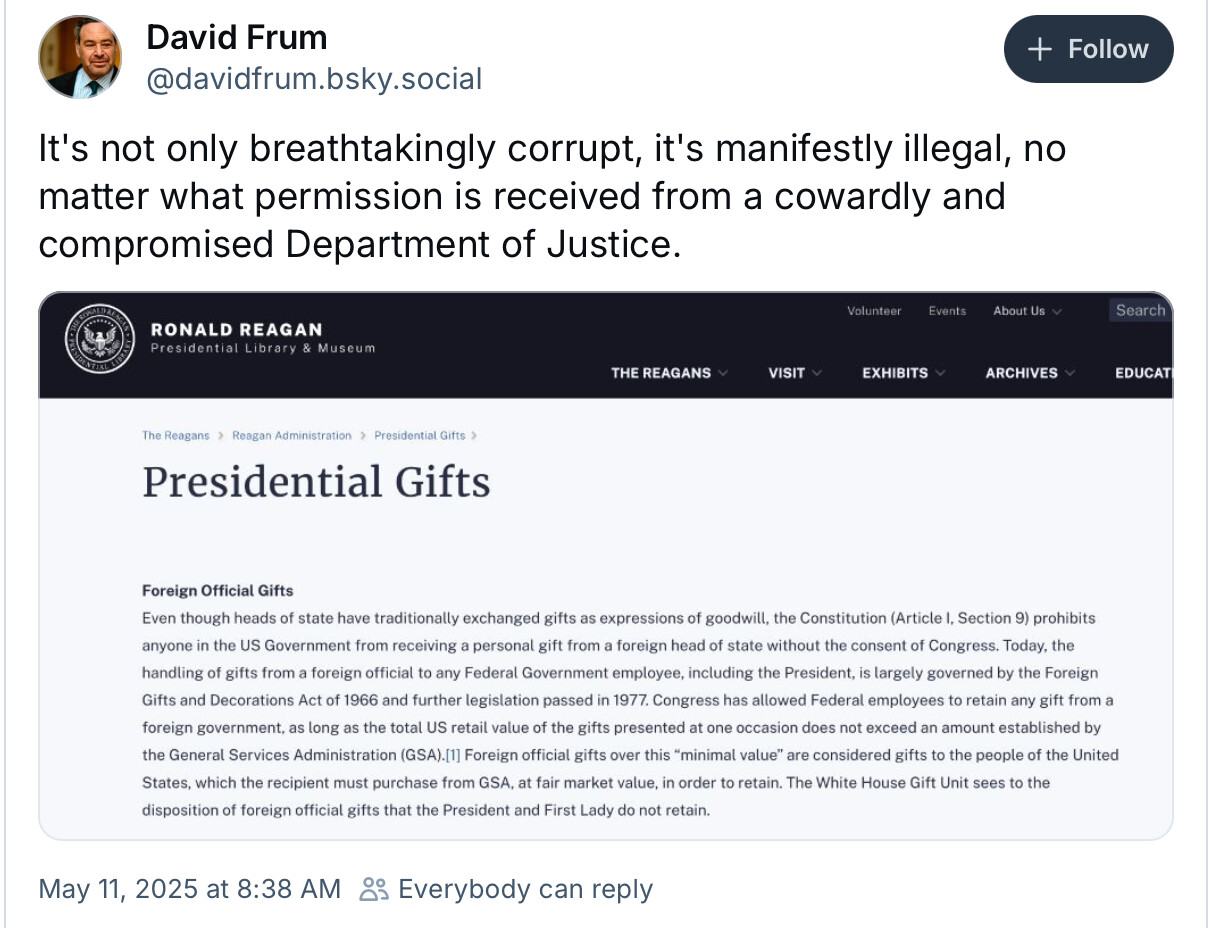Click the Presidential Gifts breadcrumb

420,435
